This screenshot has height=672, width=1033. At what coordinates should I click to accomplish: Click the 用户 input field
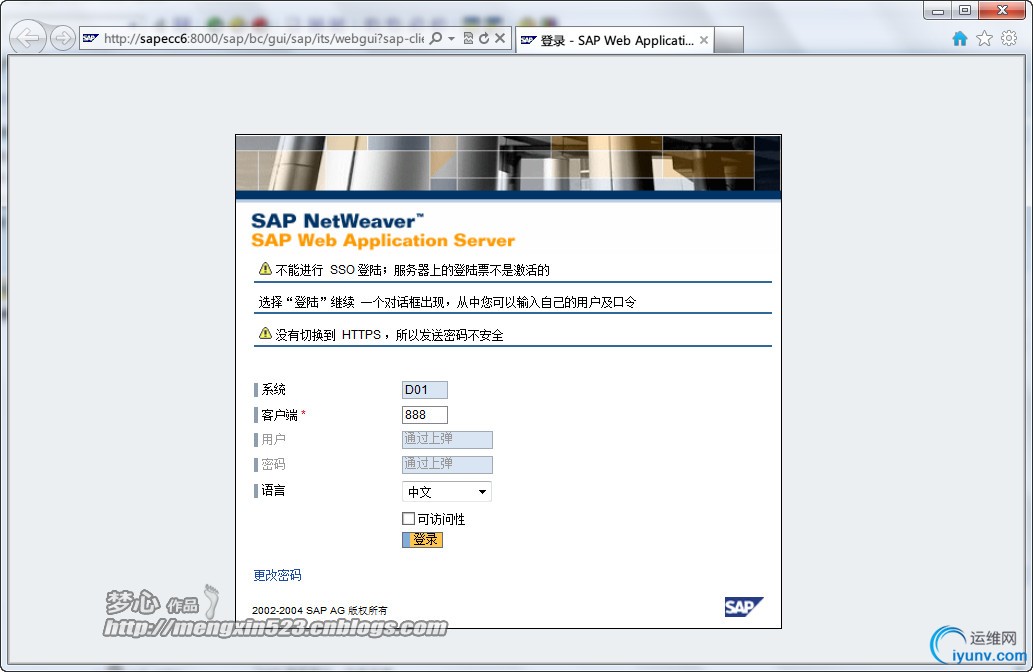coord(447,439)
